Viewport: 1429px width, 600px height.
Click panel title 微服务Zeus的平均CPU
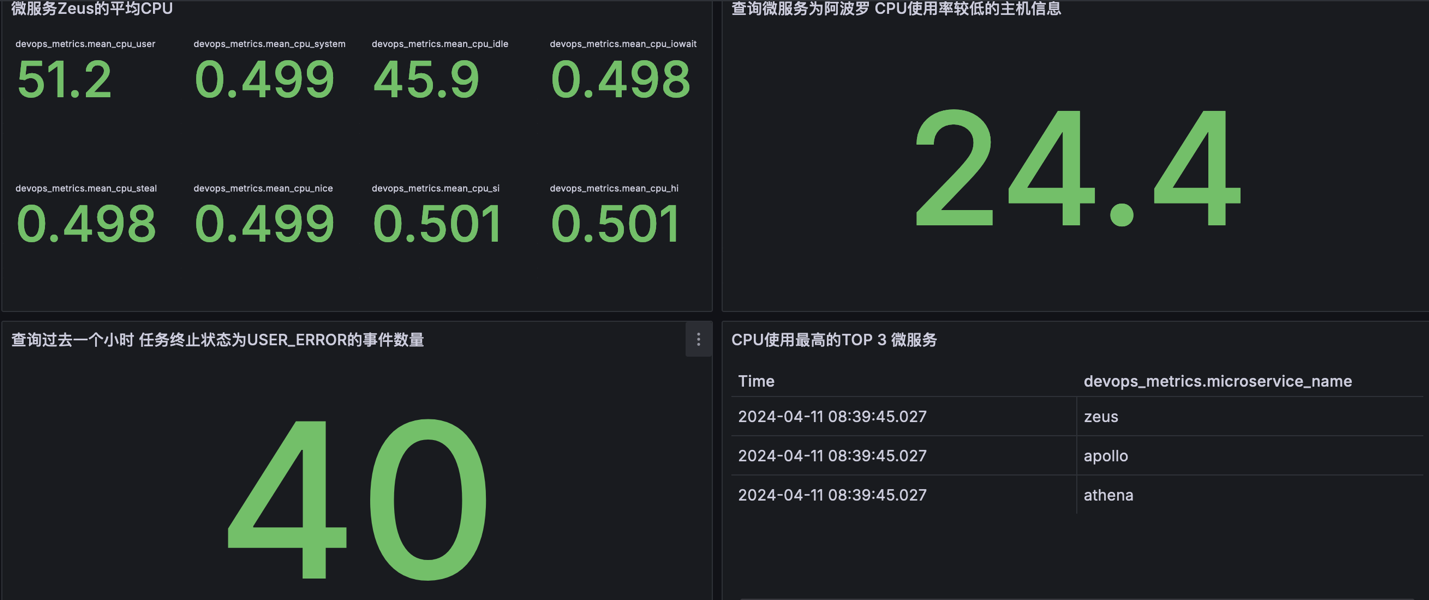point(92,9)
